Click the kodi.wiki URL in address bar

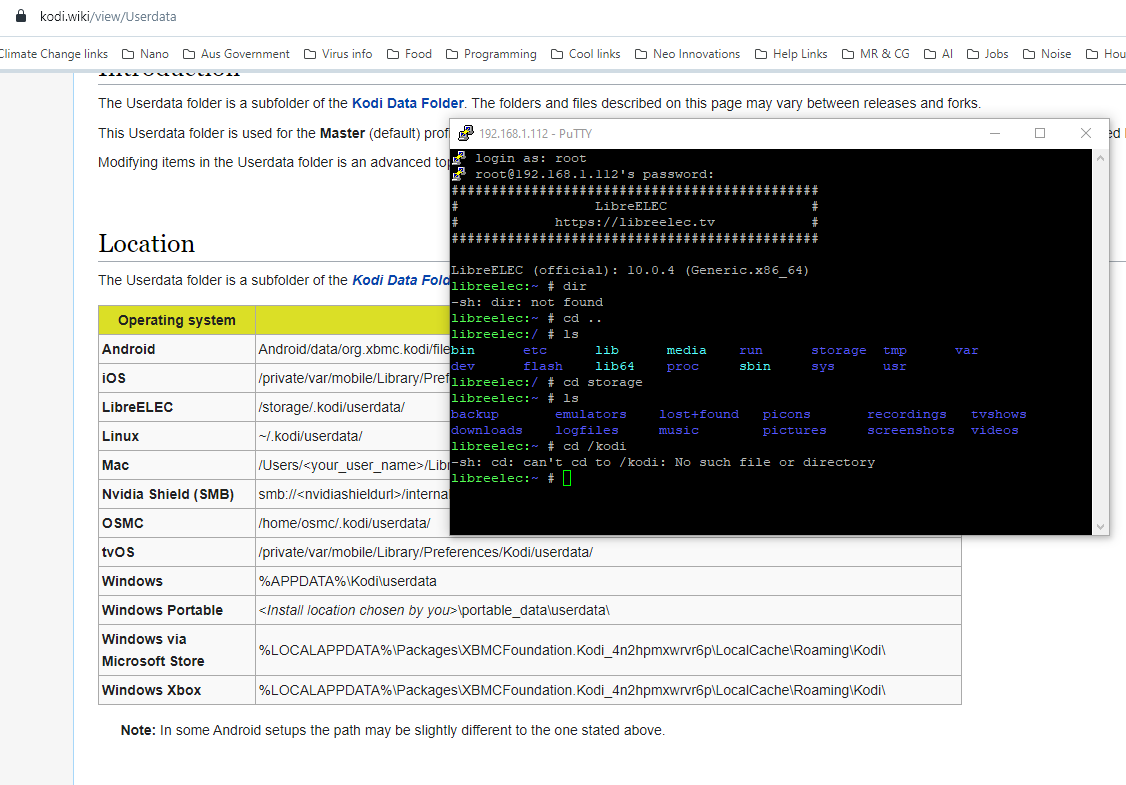108,17
